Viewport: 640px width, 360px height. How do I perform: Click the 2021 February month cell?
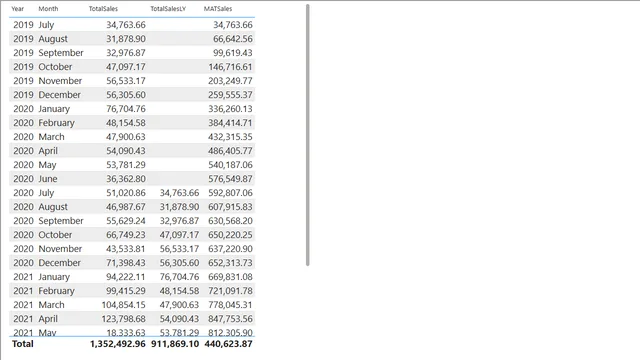click(56, 291)
